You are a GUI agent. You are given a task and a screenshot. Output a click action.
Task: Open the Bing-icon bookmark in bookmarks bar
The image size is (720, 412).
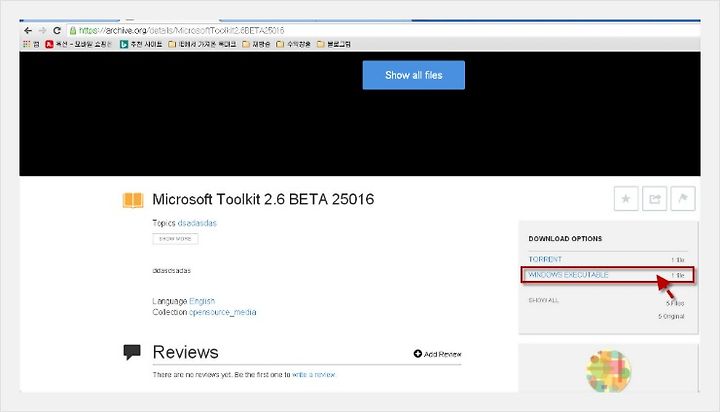[141, 44]
